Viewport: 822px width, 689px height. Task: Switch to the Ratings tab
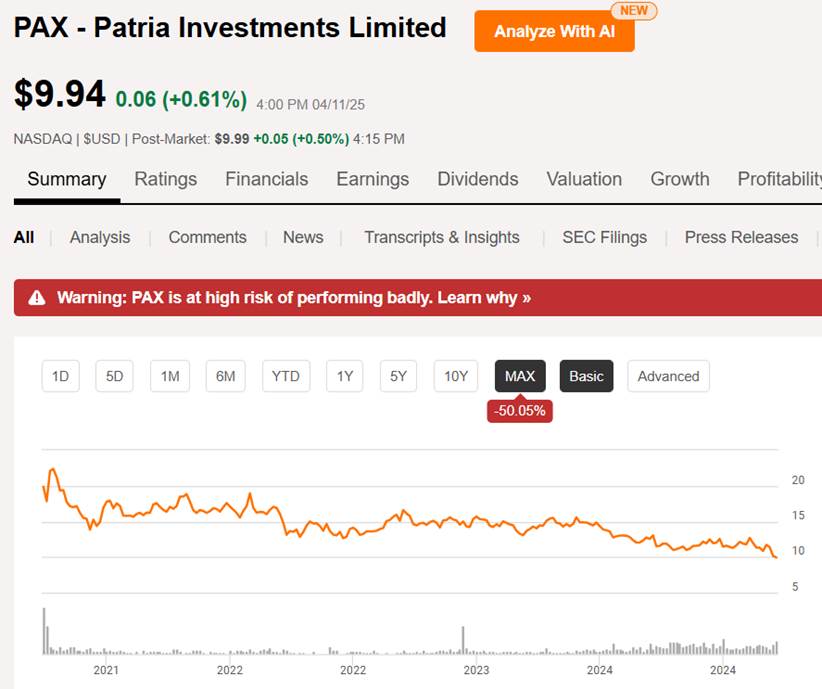coord(166,179)
